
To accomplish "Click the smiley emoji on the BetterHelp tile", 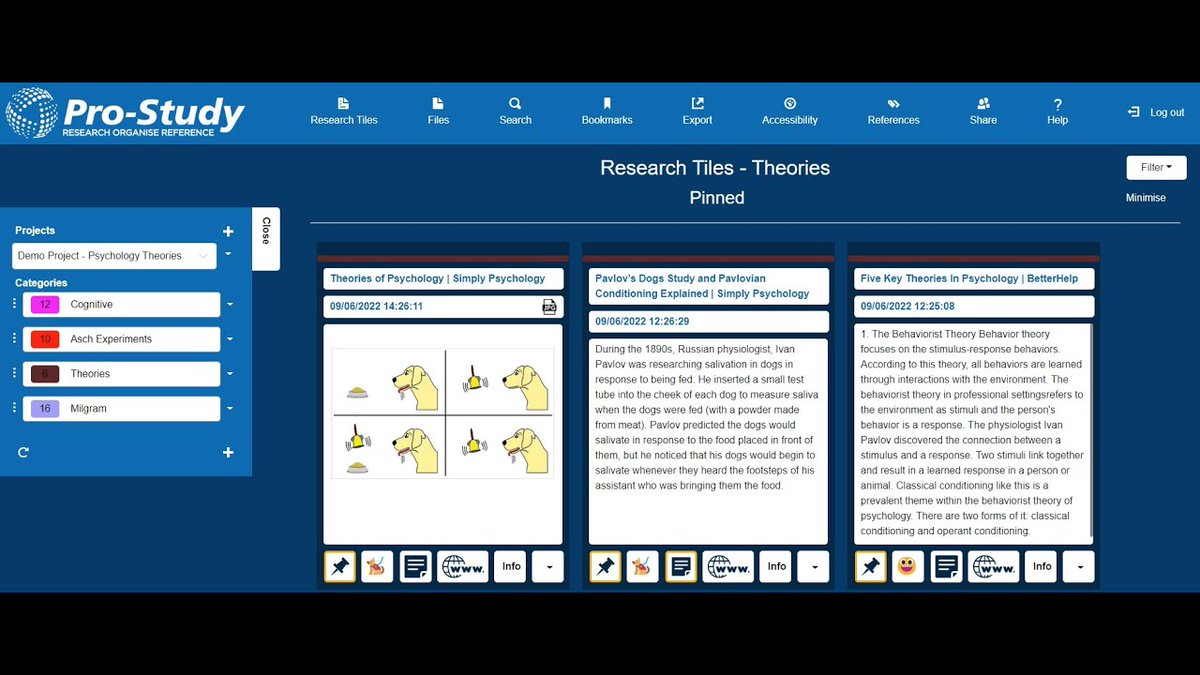I will point(908,566).
